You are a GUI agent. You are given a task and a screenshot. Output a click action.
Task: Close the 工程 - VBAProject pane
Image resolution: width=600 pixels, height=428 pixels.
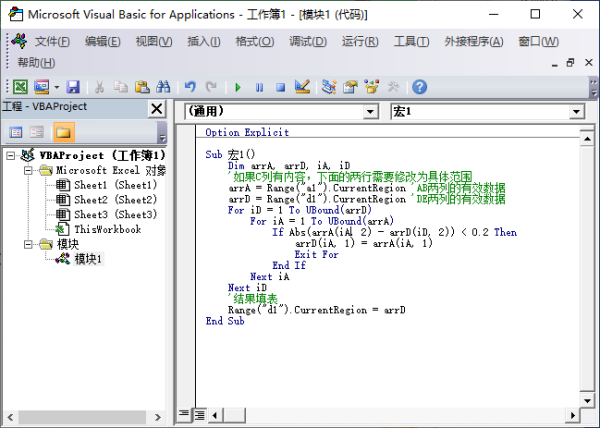(156, 108)
